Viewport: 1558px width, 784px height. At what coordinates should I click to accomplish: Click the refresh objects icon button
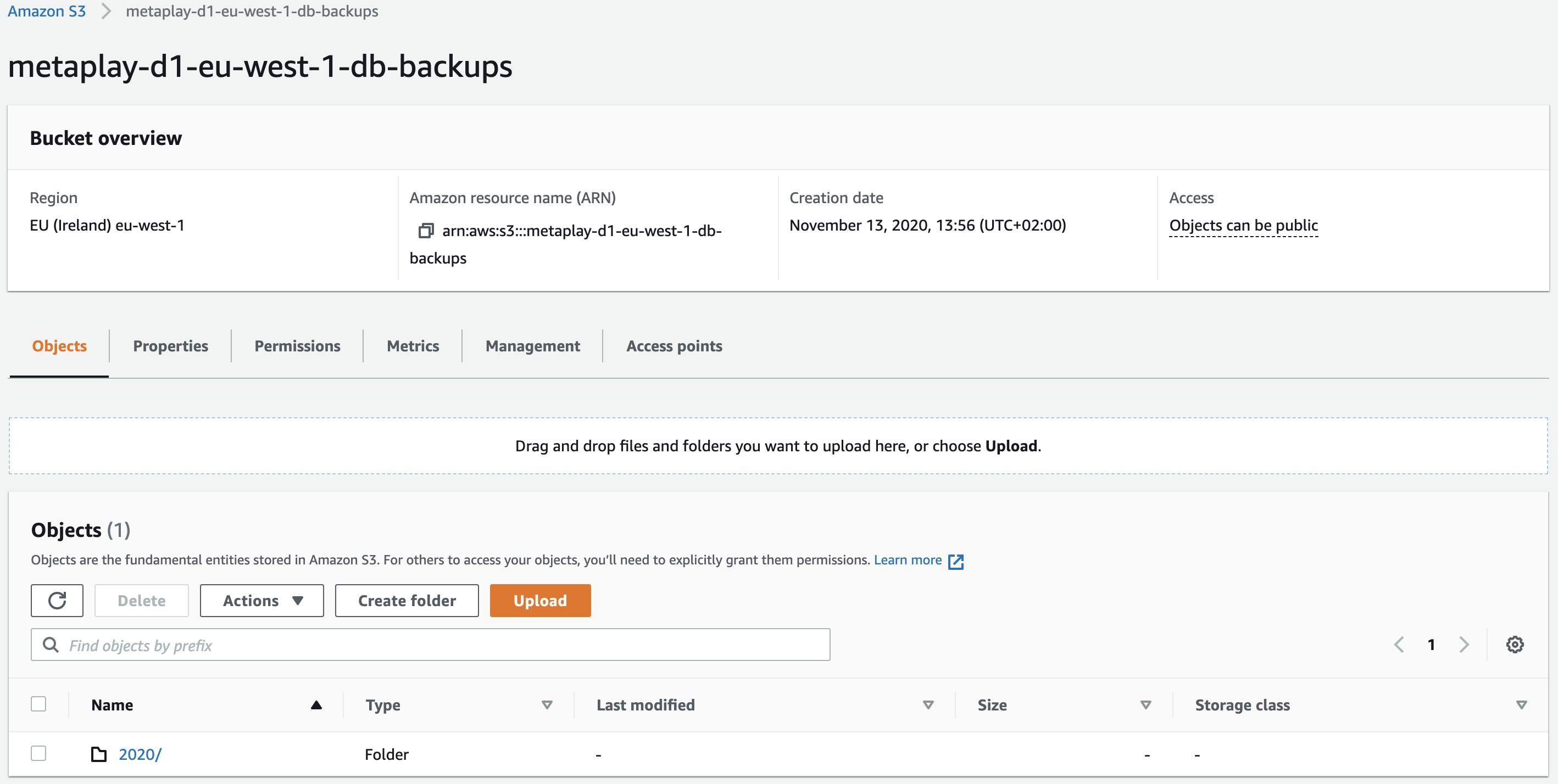[x=57, y=600]
